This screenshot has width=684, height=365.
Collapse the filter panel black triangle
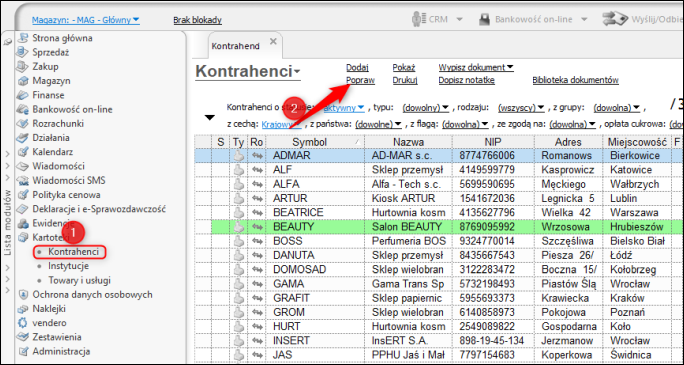click(210, 117)
